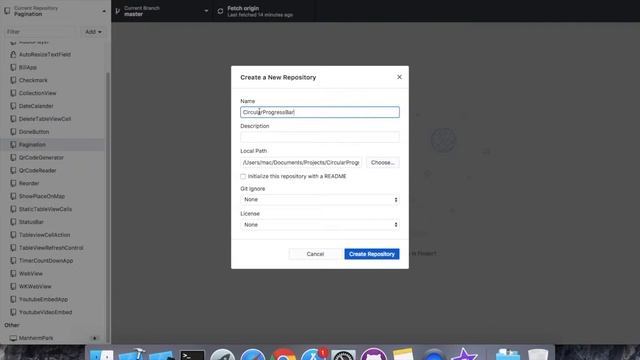
Task: Select the AutoResizeTextField repository
Action: pyautogui.click(x=53, y=54)
